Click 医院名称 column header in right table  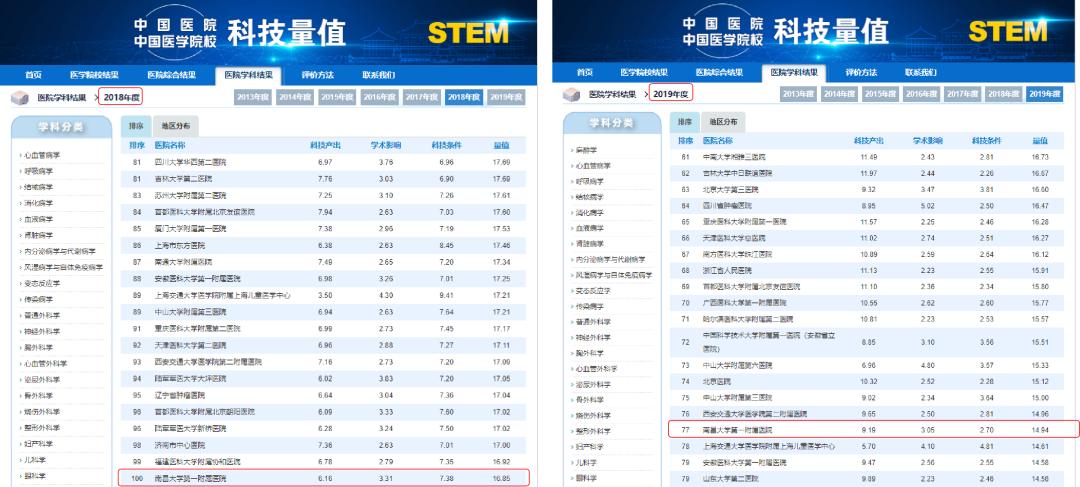coord(717,141)
